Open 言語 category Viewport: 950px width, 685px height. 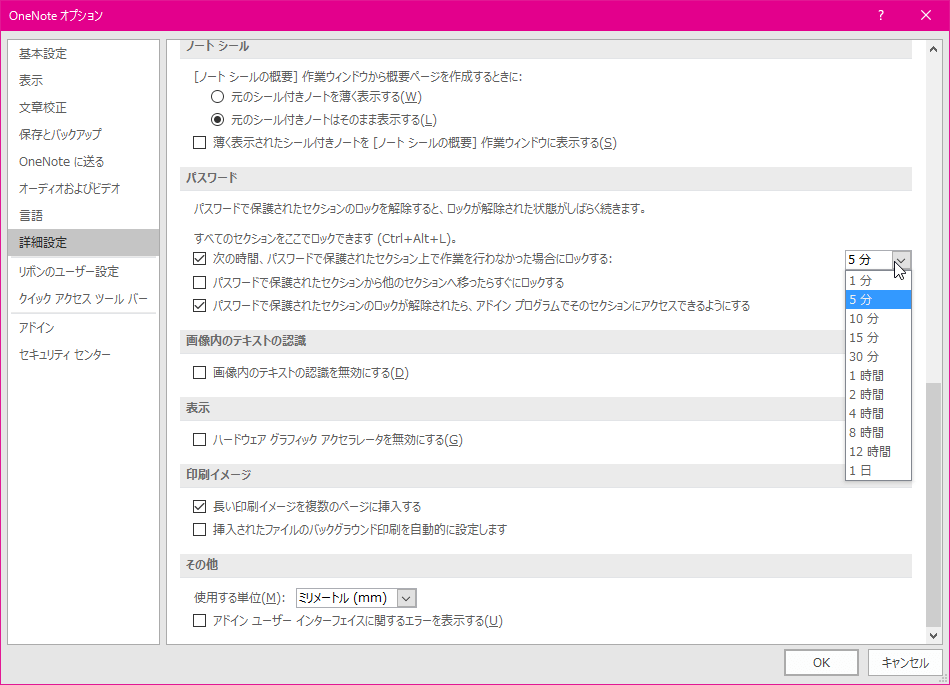84,216
